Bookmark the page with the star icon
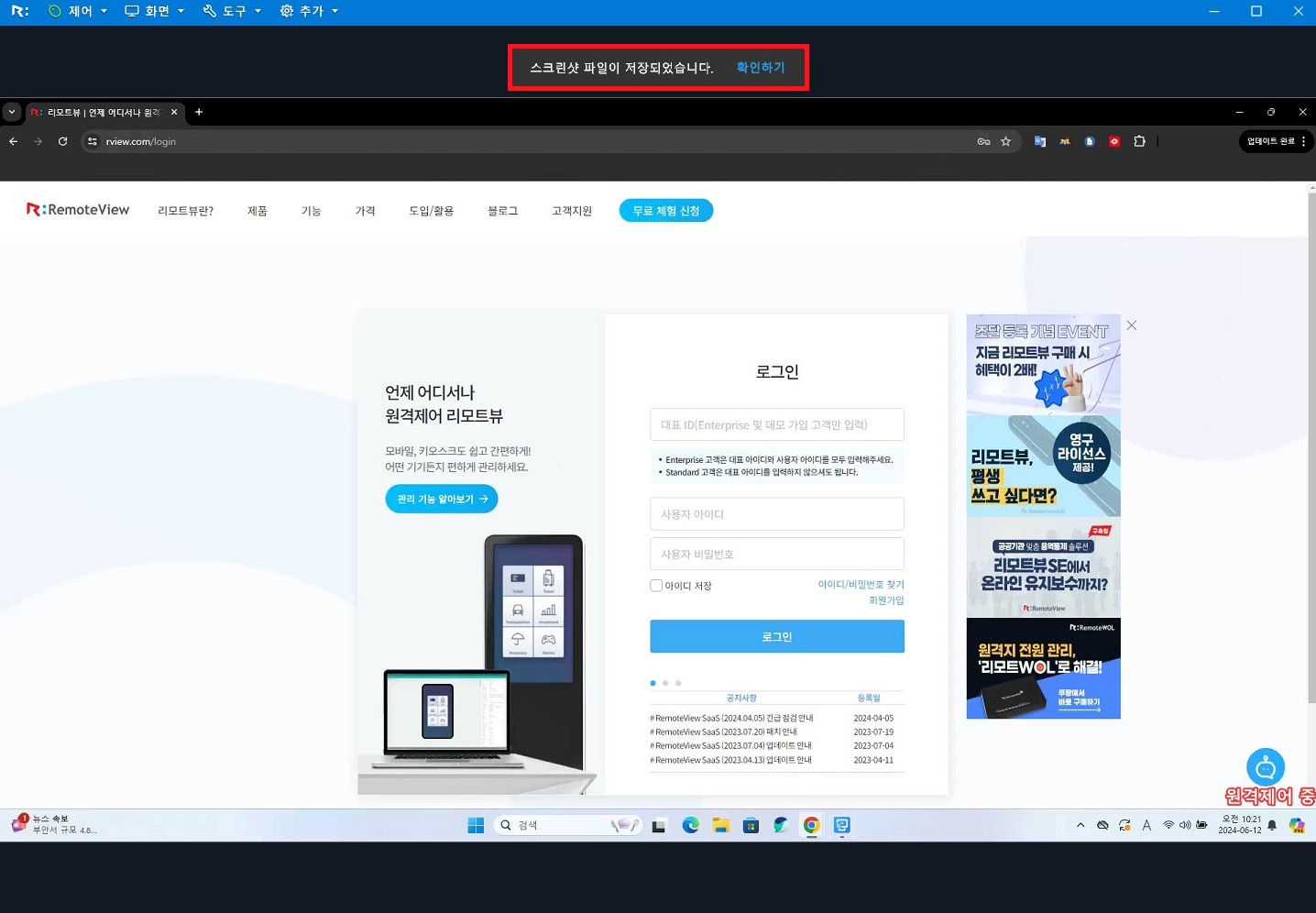 (1005, 141)
